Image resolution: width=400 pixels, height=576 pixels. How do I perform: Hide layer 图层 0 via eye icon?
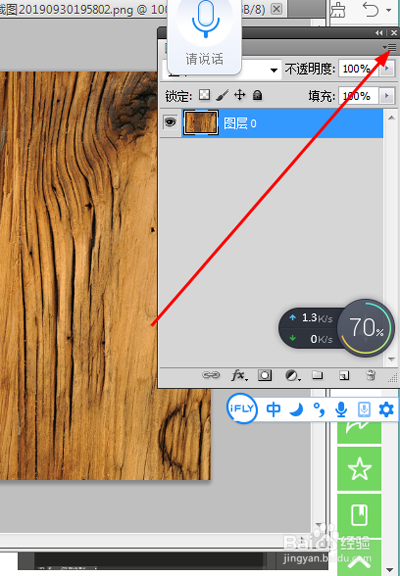point(170,122)
